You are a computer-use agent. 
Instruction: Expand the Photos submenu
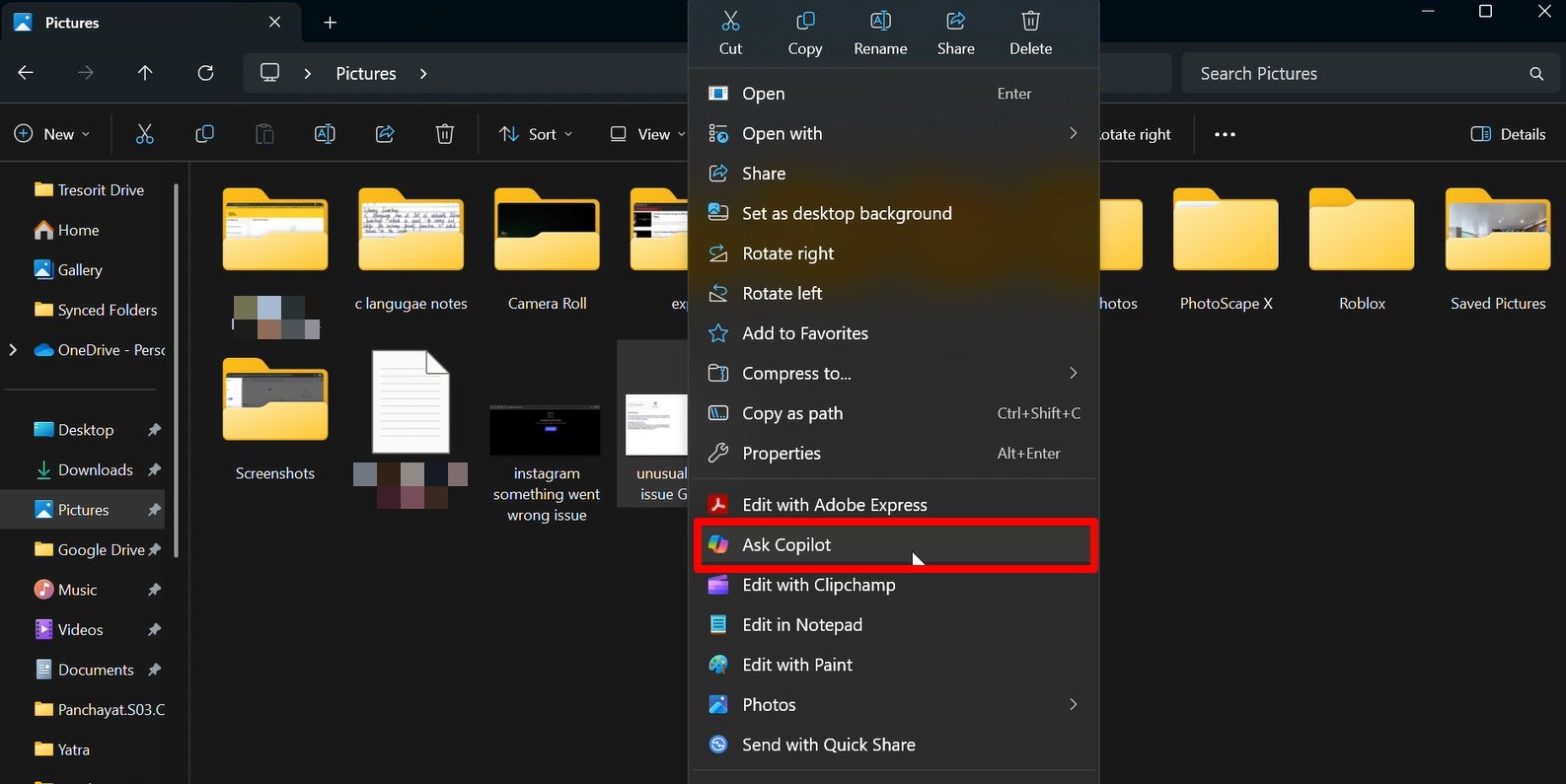(895, 704)
